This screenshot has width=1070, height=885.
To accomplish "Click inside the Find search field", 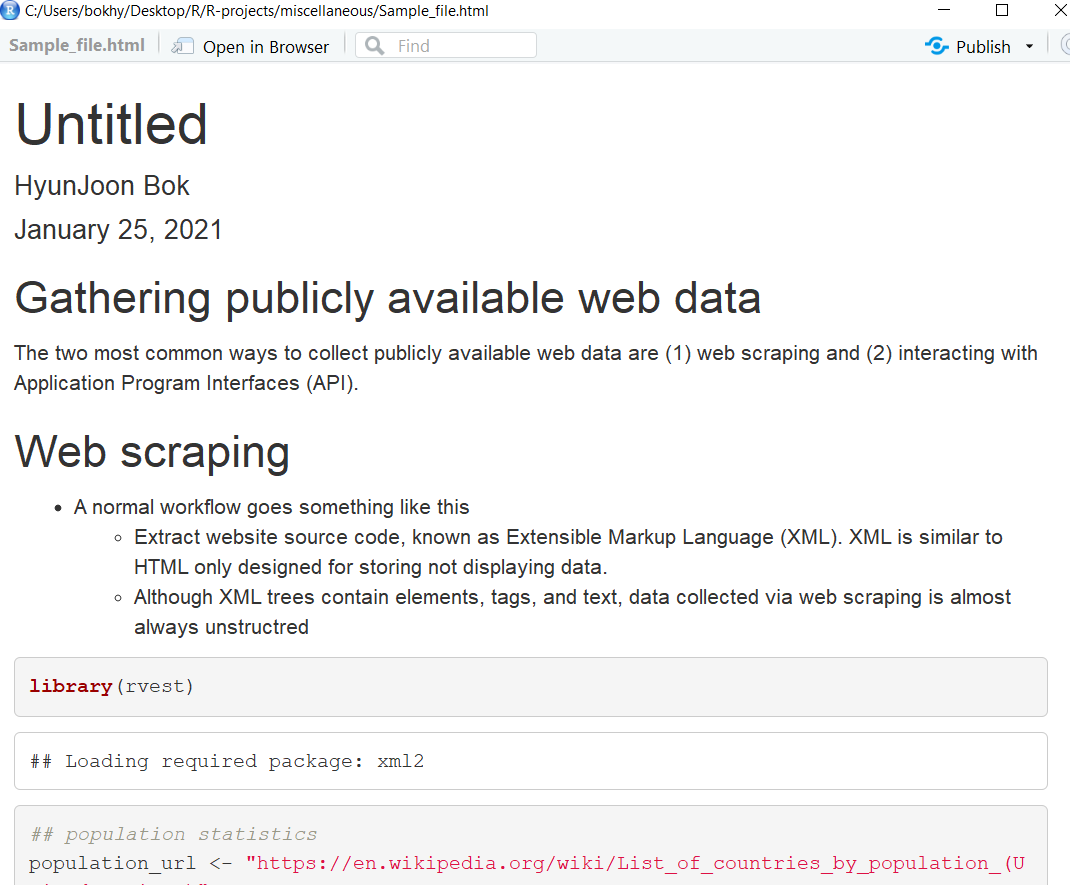I will pos(460,45).
